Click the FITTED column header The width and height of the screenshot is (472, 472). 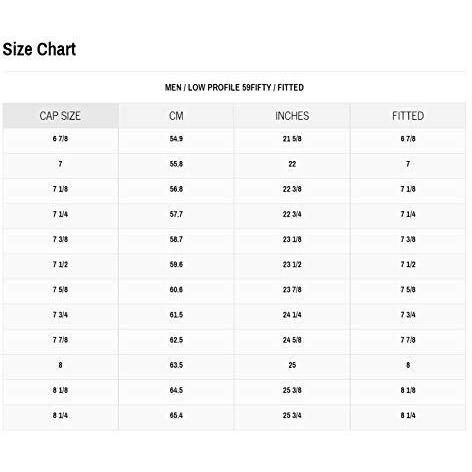pyautogui.click(x=408, y=116)
